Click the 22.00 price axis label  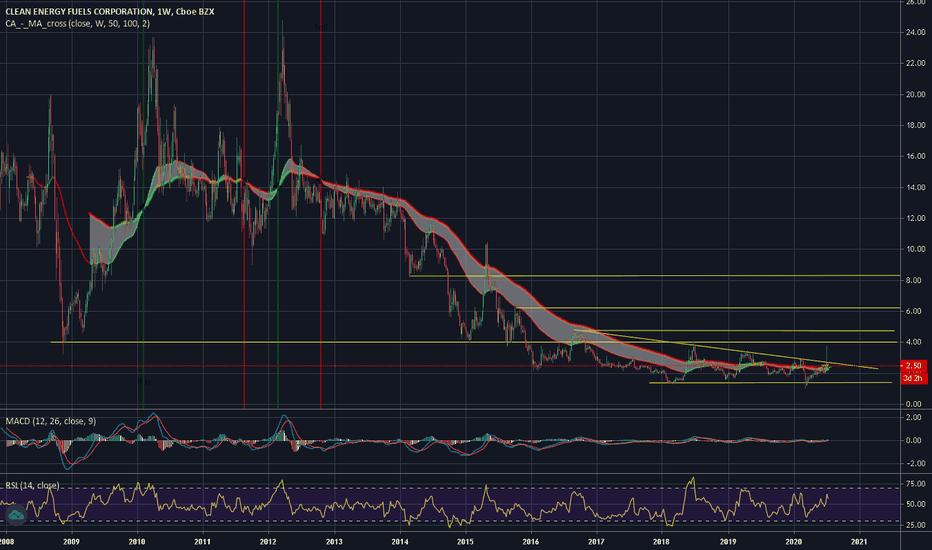point(915,64)
